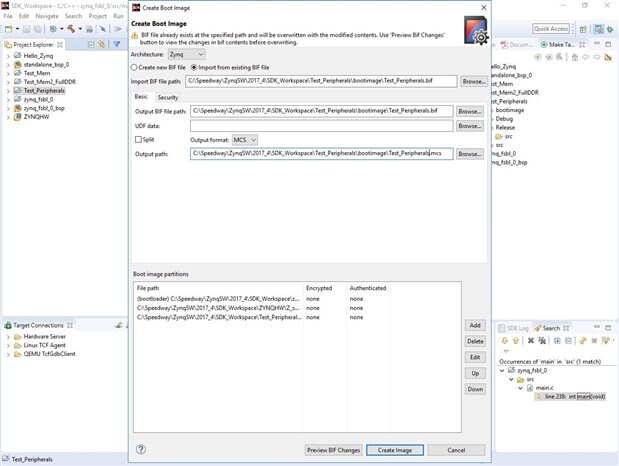This screenshot has width=619, height=466.
Task: Click Up button for partitions
Action: [x=475, y=373]
